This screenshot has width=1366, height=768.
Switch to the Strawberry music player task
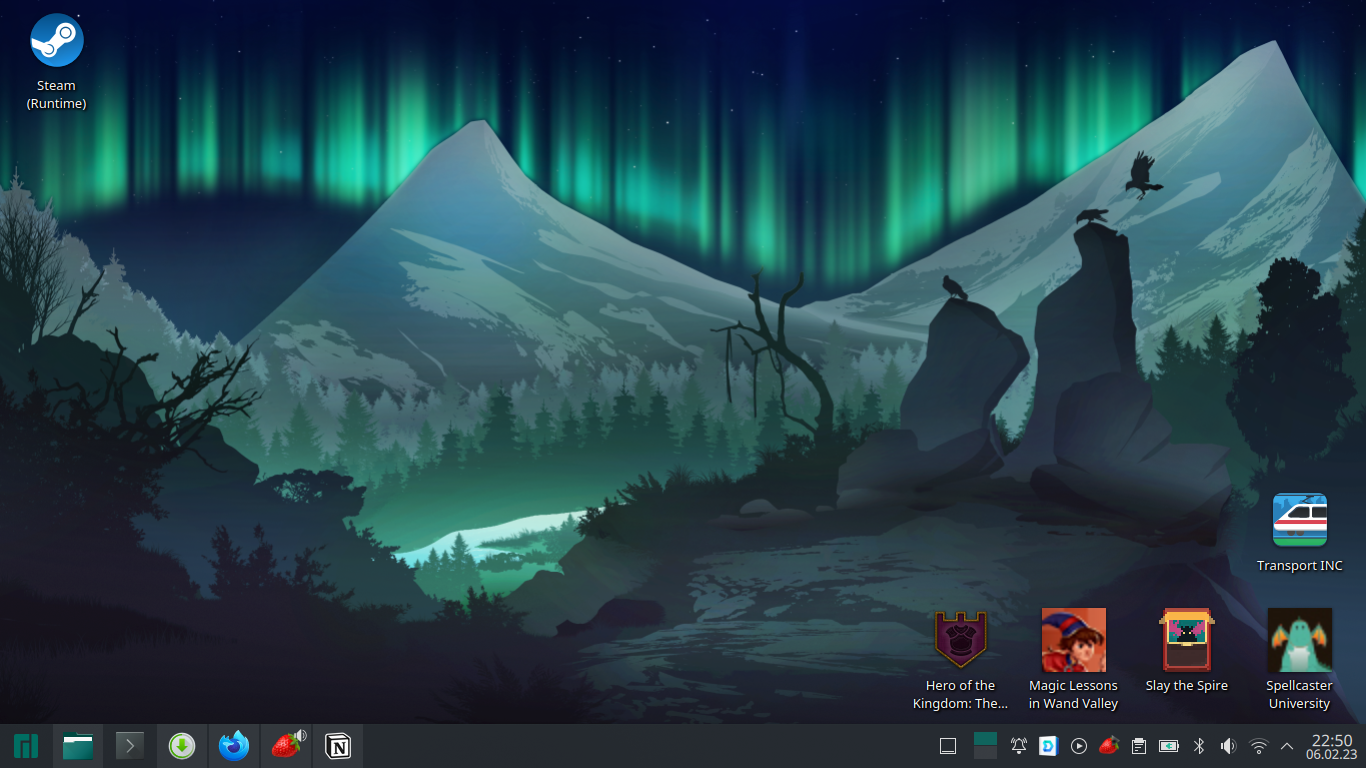(x=285, y=746)
